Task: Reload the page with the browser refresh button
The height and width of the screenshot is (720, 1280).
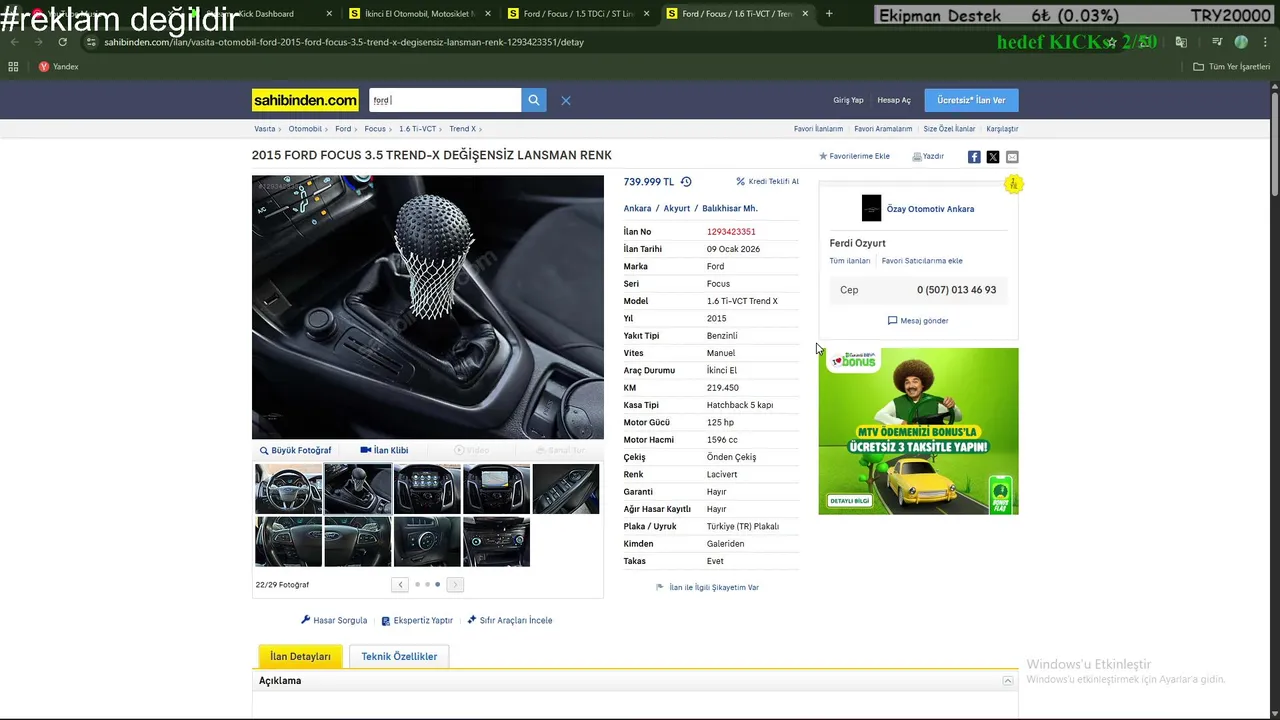Action: 62,42
